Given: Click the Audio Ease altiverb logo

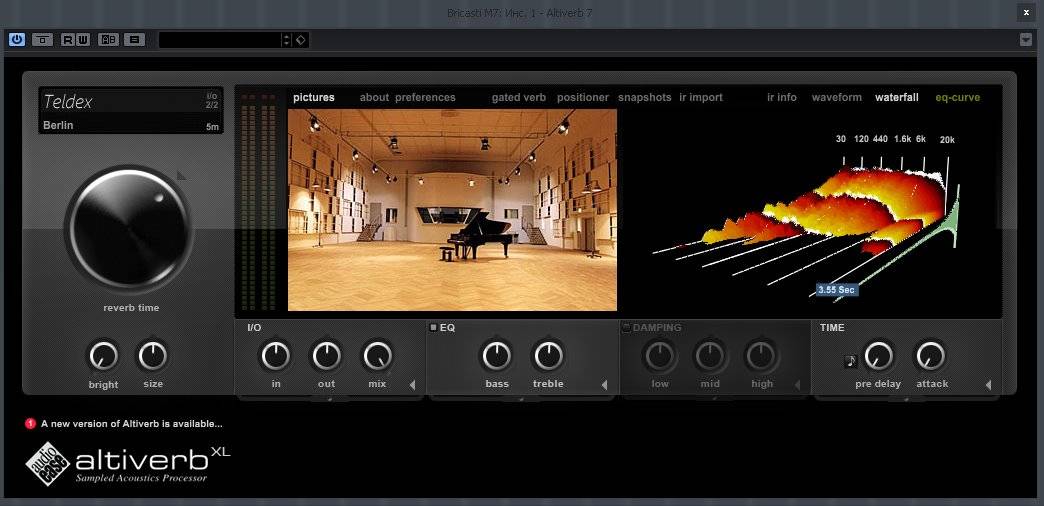Looking at the screenshot, I should coord(127,462).
